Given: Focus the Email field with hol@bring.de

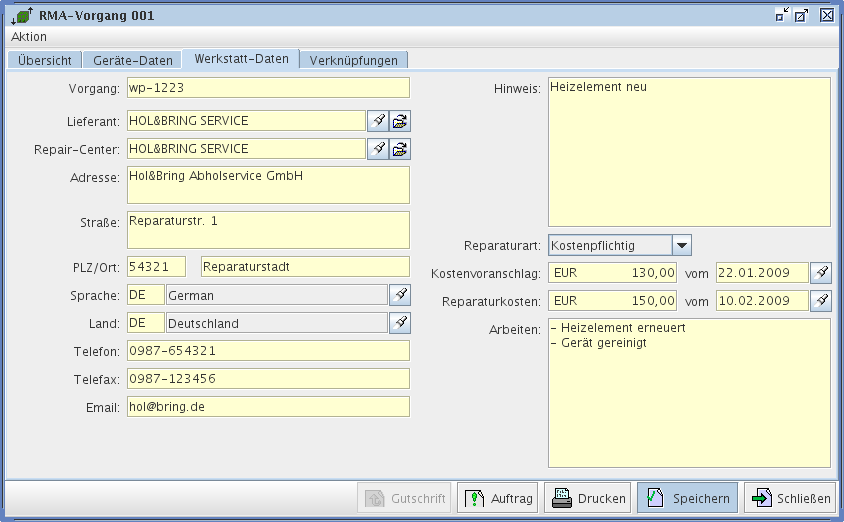Looking at the screenshot, I should 268,407.
